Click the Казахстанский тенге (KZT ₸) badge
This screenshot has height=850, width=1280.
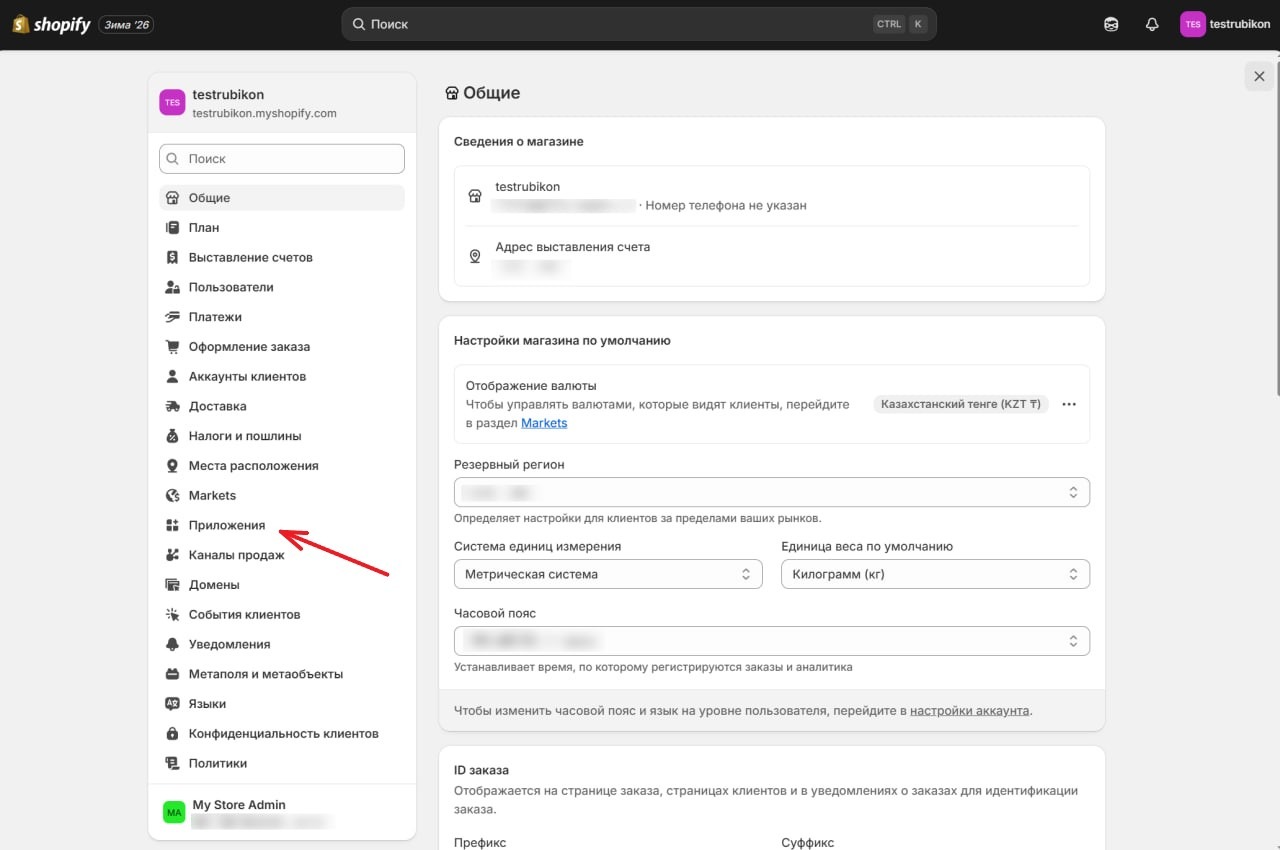[961, 405]
